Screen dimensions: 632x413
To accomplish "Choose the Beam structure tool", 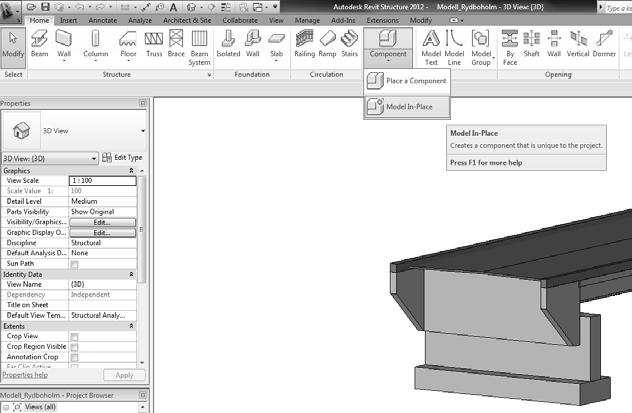I will pos(39,44).
